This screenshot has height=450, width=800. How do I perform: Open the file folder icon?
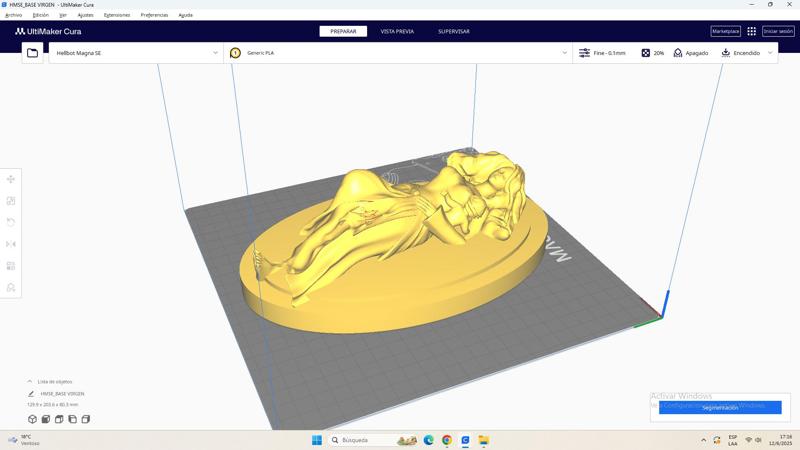click(x=32, y=53)
